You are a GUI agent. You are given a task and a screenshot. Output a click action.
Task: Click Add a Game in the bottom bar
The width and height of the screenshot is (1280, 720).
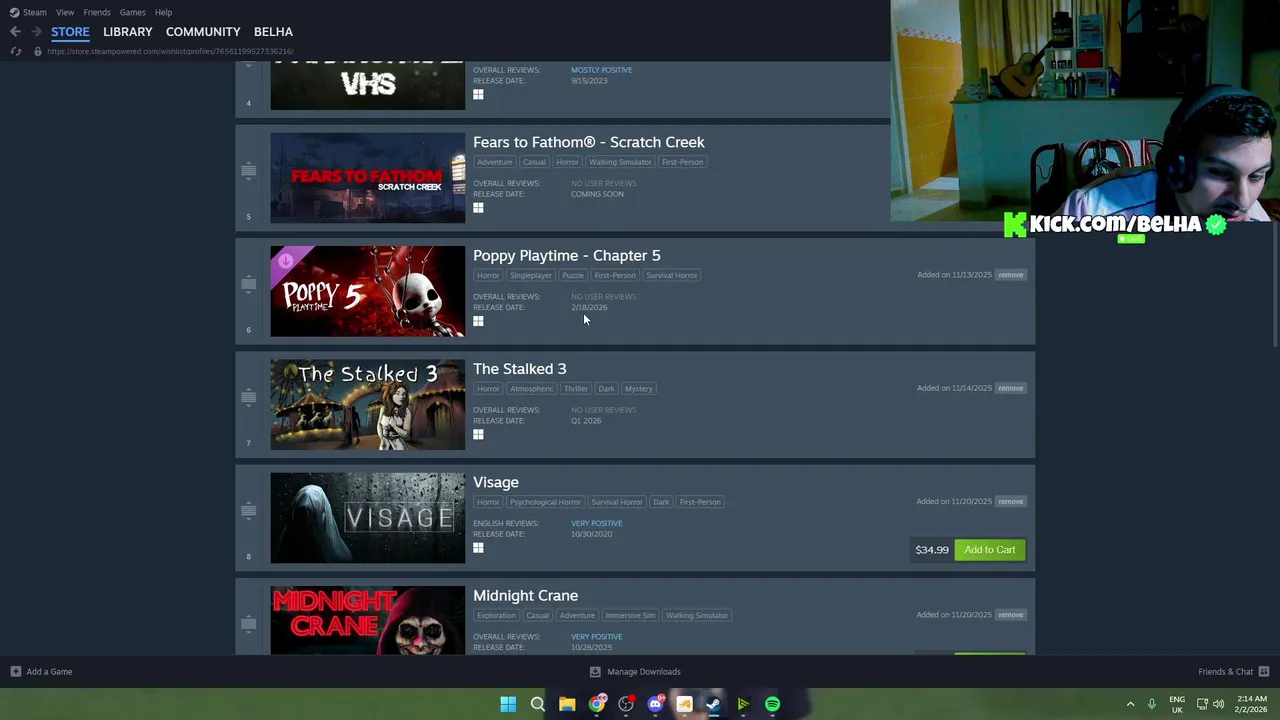[x=41, y=672]
